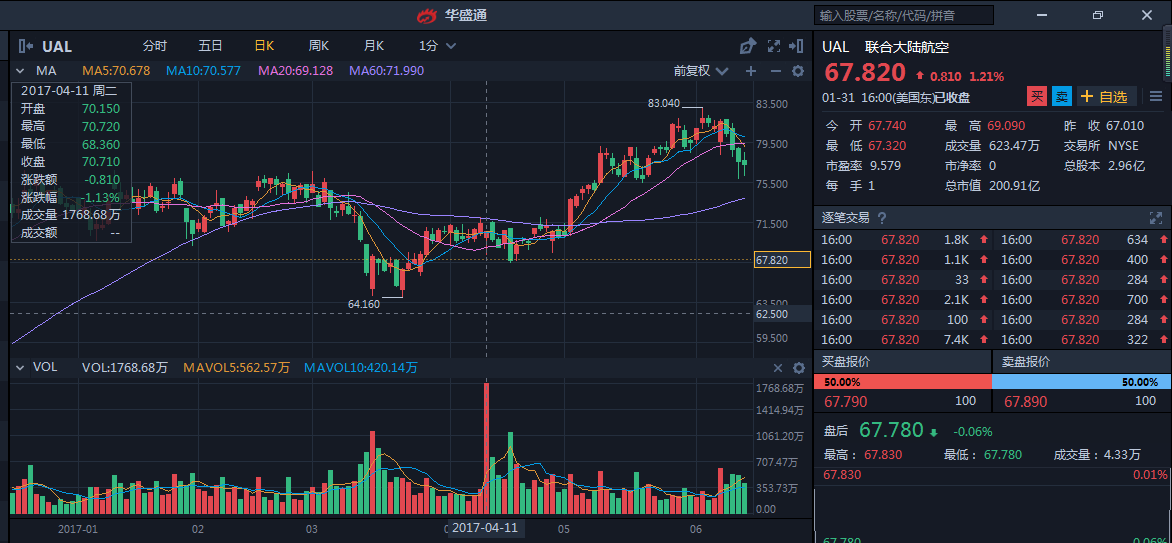Open help for 逐笔交易
The width and height of the screenshot is (1172, 543).
[x=881, y=218]
